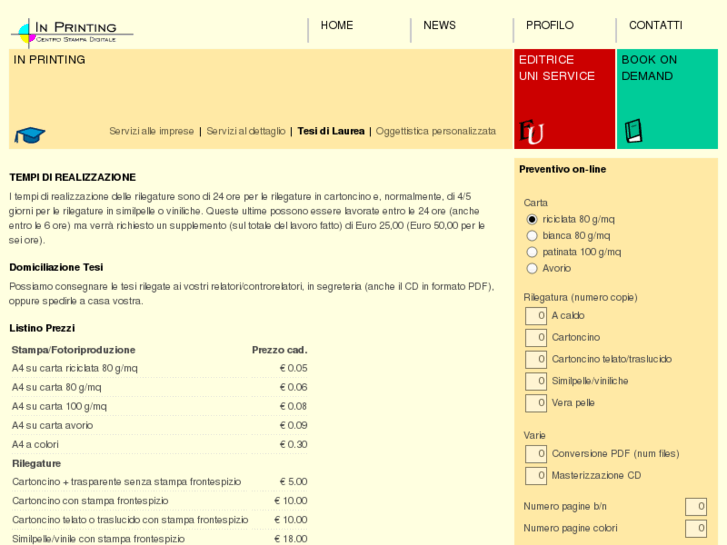The width and height of the screenshot is (727, 545).
Task: Open the Editrice Uni Service tile
Action: (565, 99)
